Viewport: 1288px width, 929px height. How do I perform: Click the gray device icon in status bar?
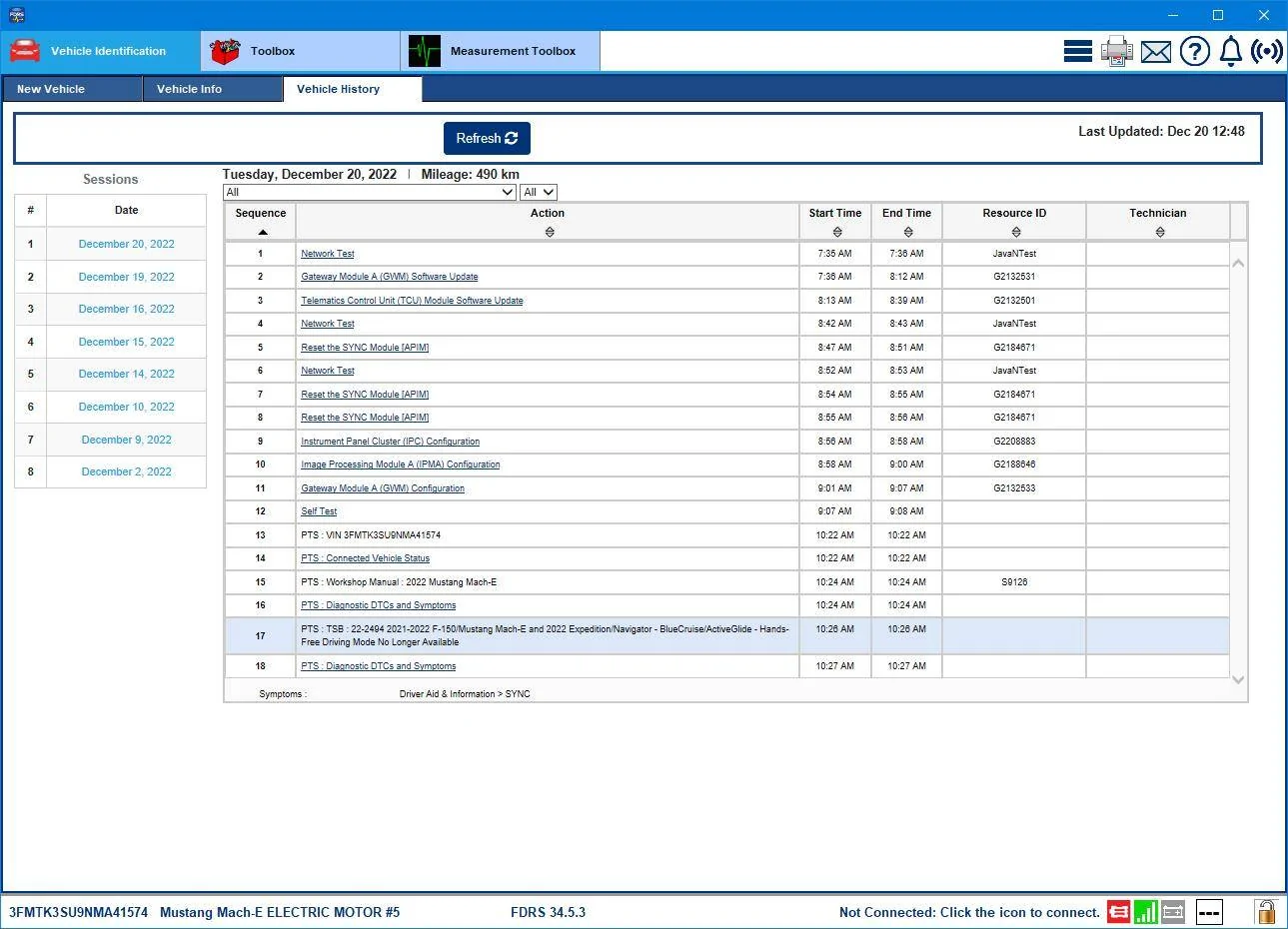click(1173, 911)
